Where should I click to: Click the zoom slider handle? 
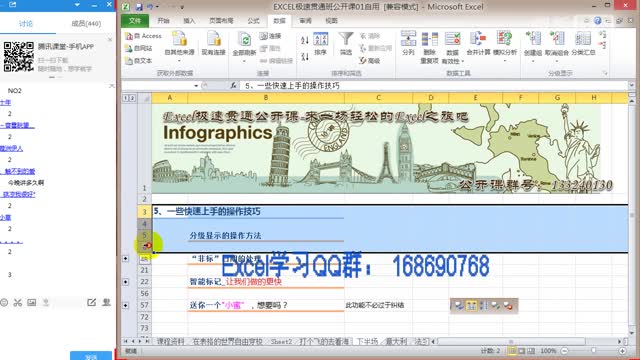coord(593,351)
